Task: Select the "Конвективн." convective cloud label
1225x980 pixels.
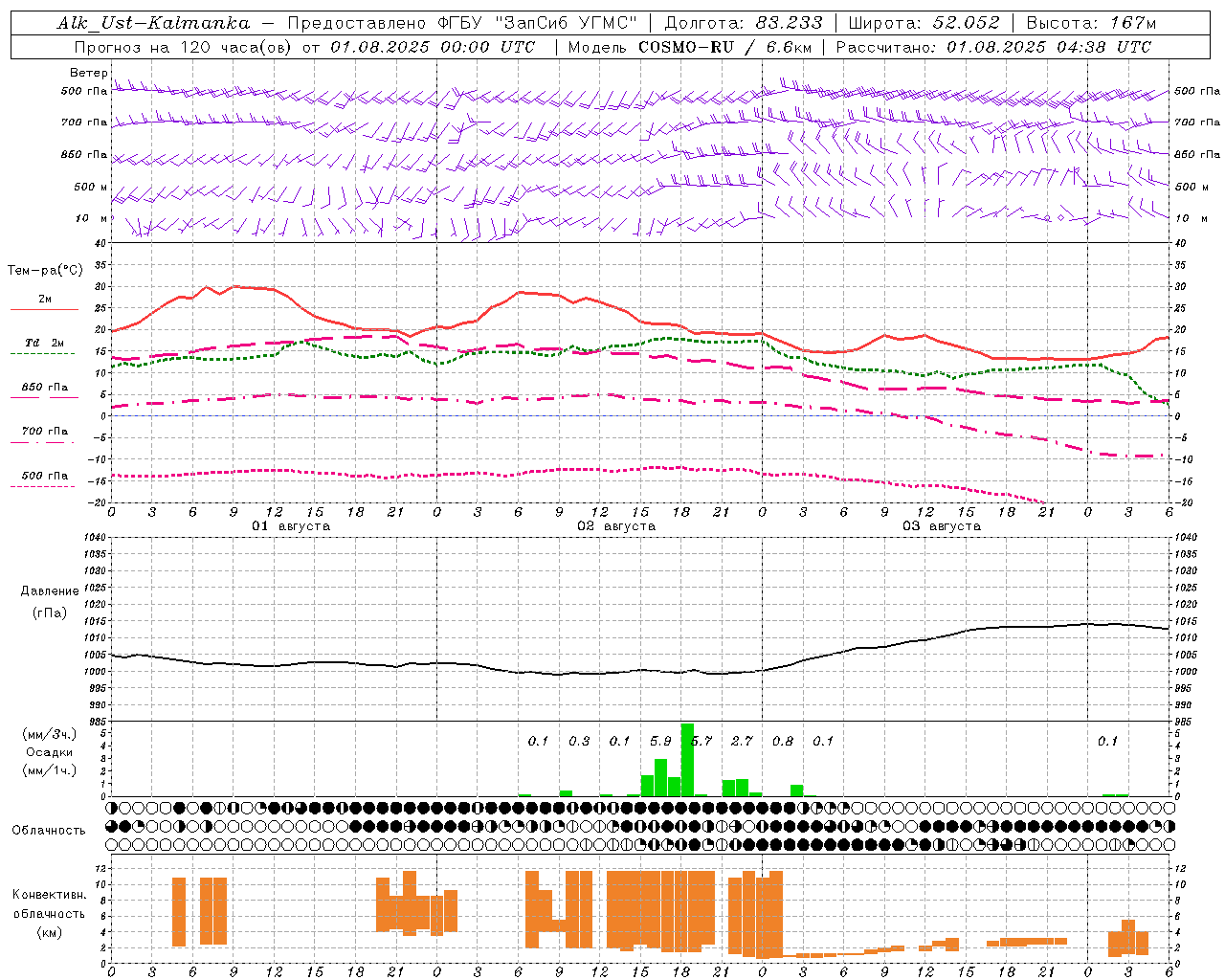Action: (50, 895)
